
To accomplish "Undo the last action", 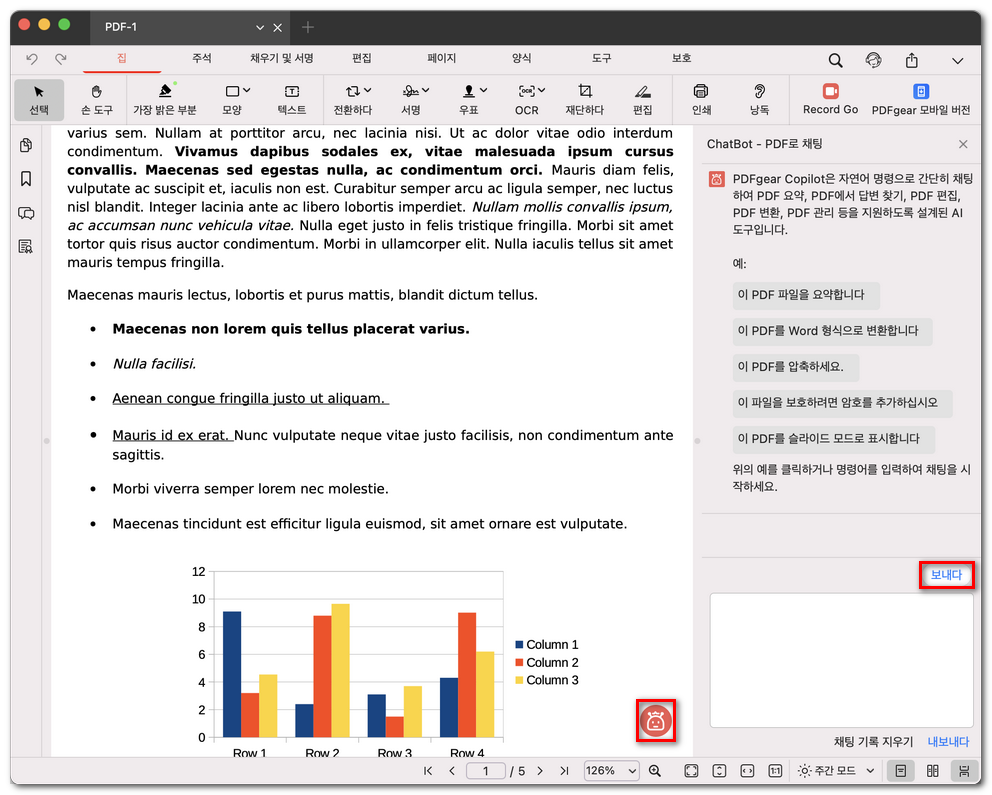I will pyautogui.click(x=32, y=59).
